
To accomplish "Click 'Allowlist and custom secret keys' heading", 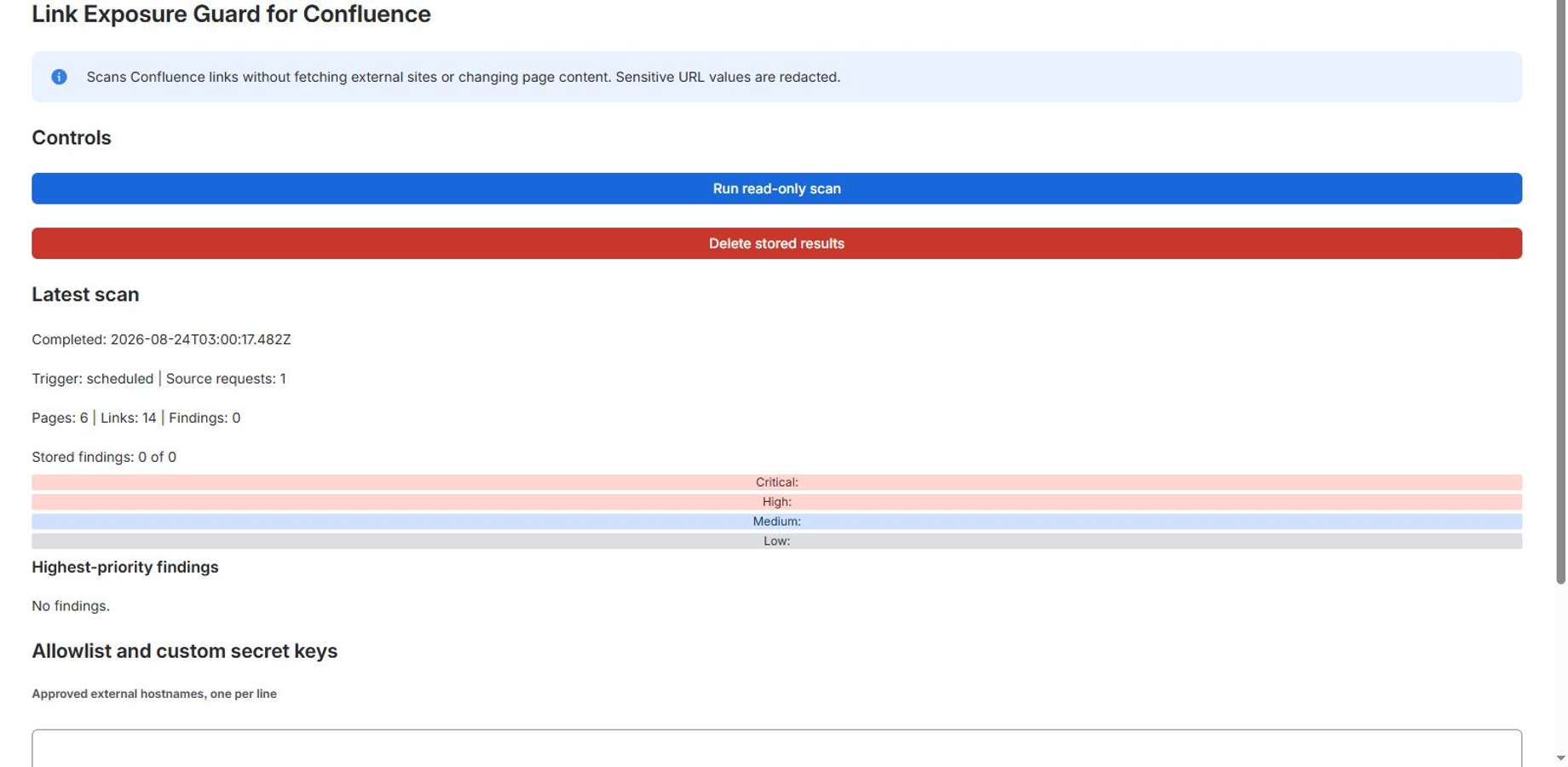I will point(185,651).
